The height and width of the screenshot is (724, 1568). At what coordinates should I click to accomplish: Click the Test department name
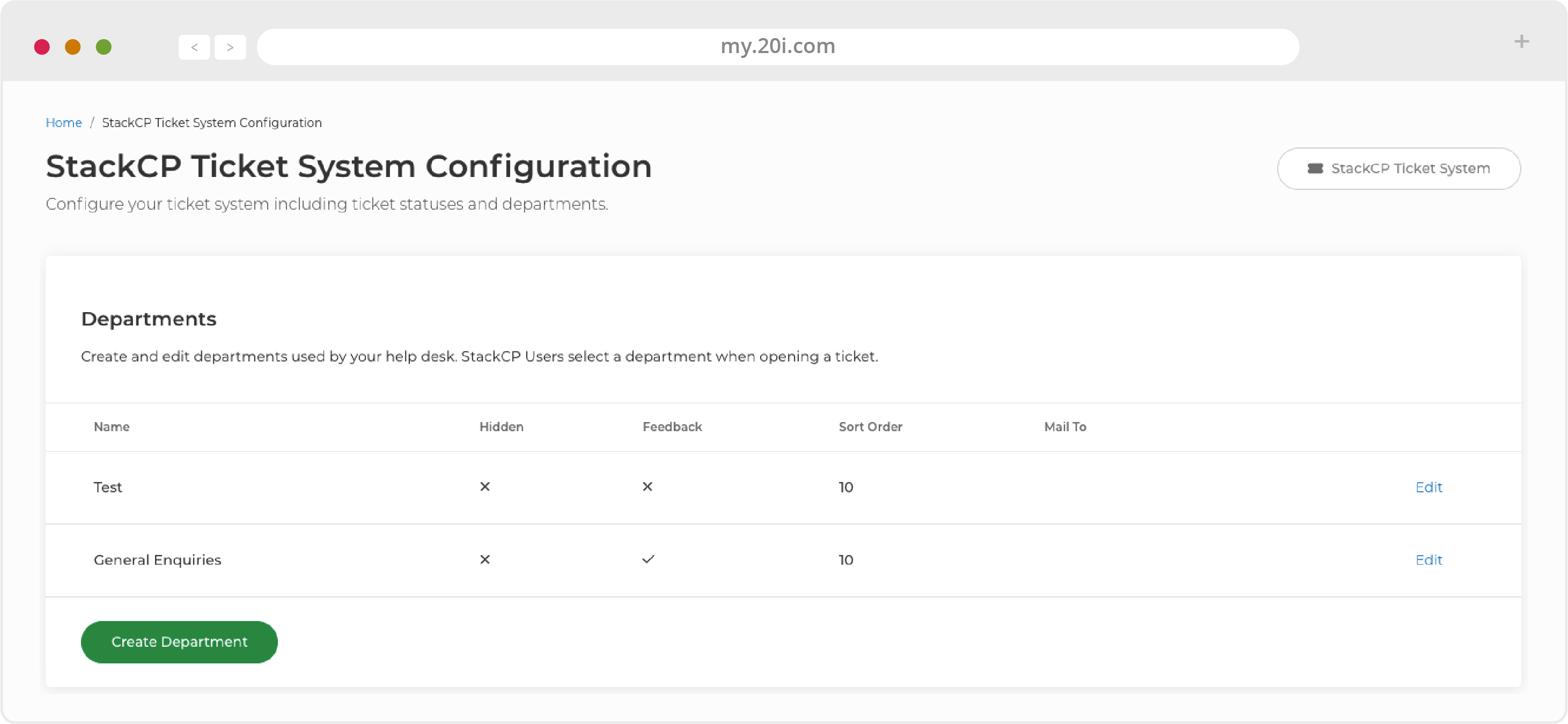[x=108, y=487]
